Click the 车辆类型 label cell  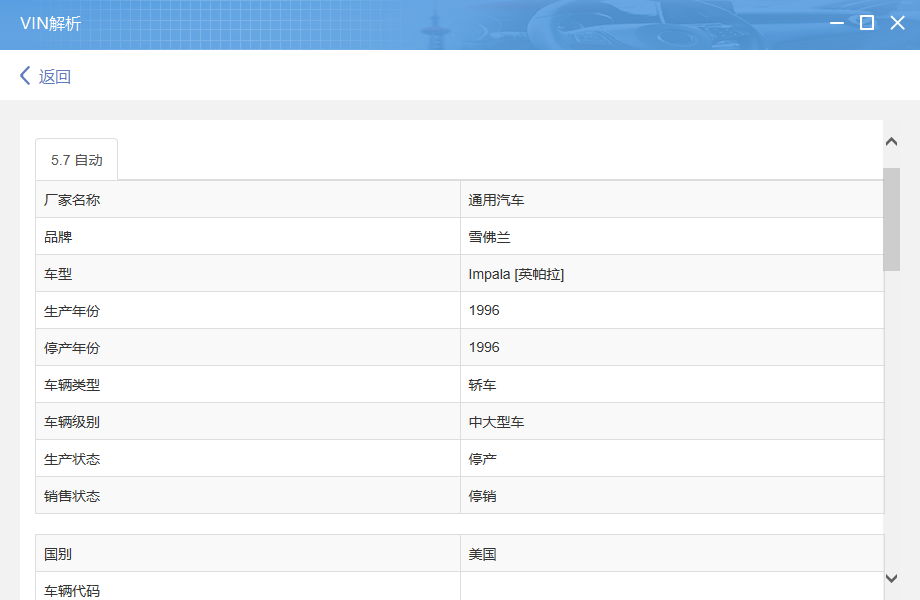tap(248, 384)
